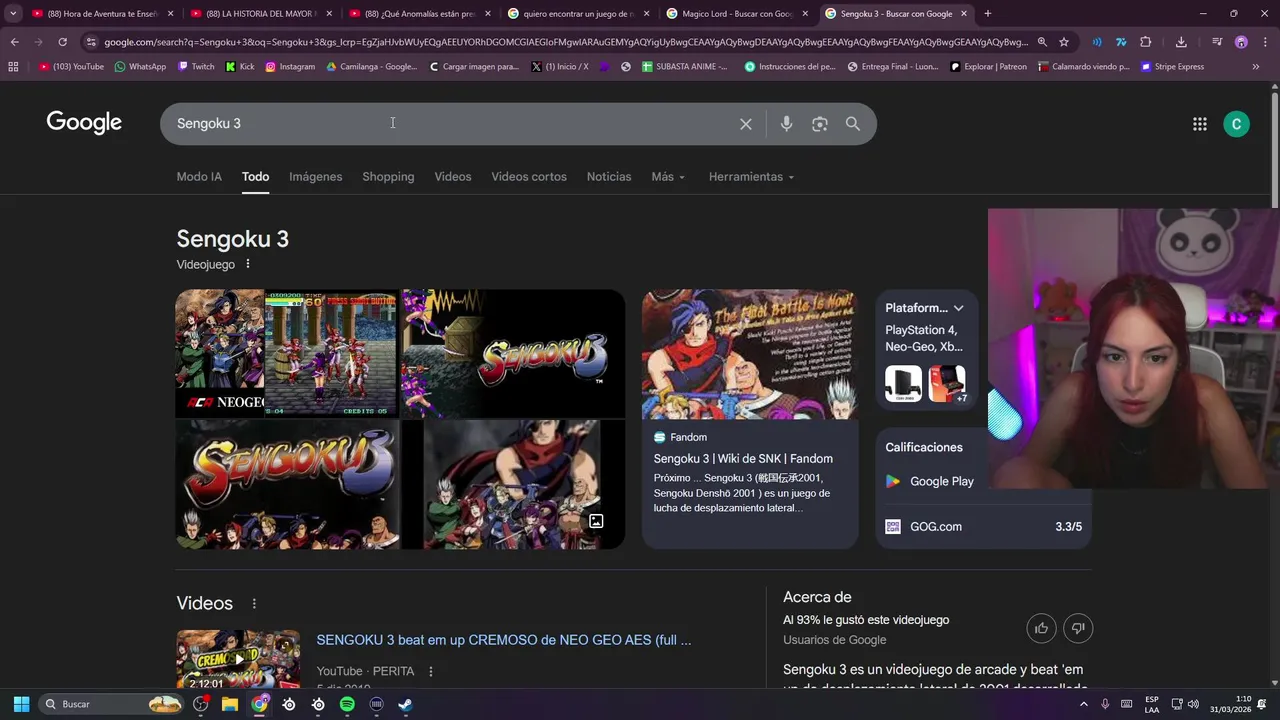
Task: Open the Google account avatar C
Action: click(1236, 124)
